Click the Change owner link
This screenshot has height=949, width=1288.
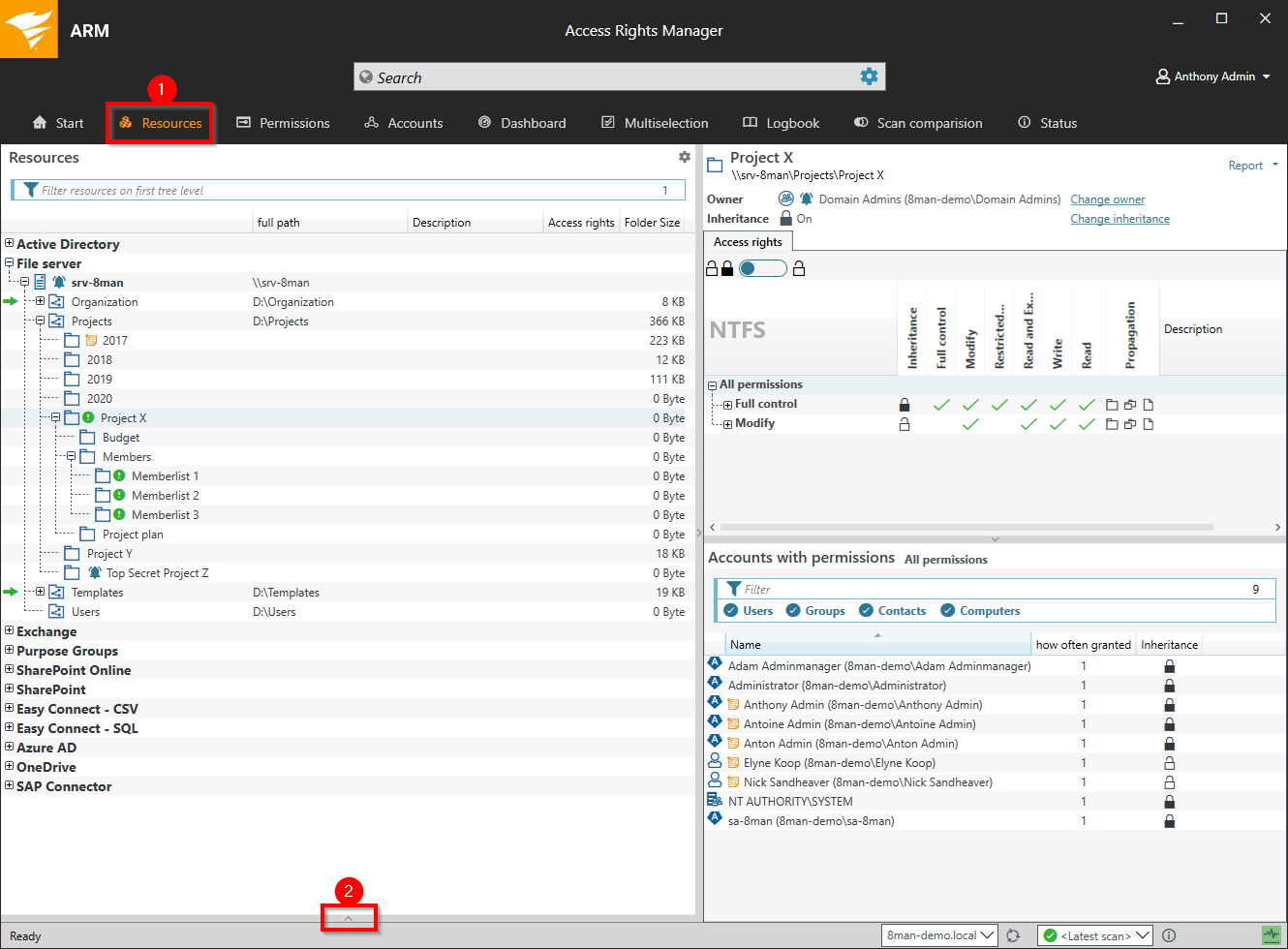click(x=1107, y=199)
